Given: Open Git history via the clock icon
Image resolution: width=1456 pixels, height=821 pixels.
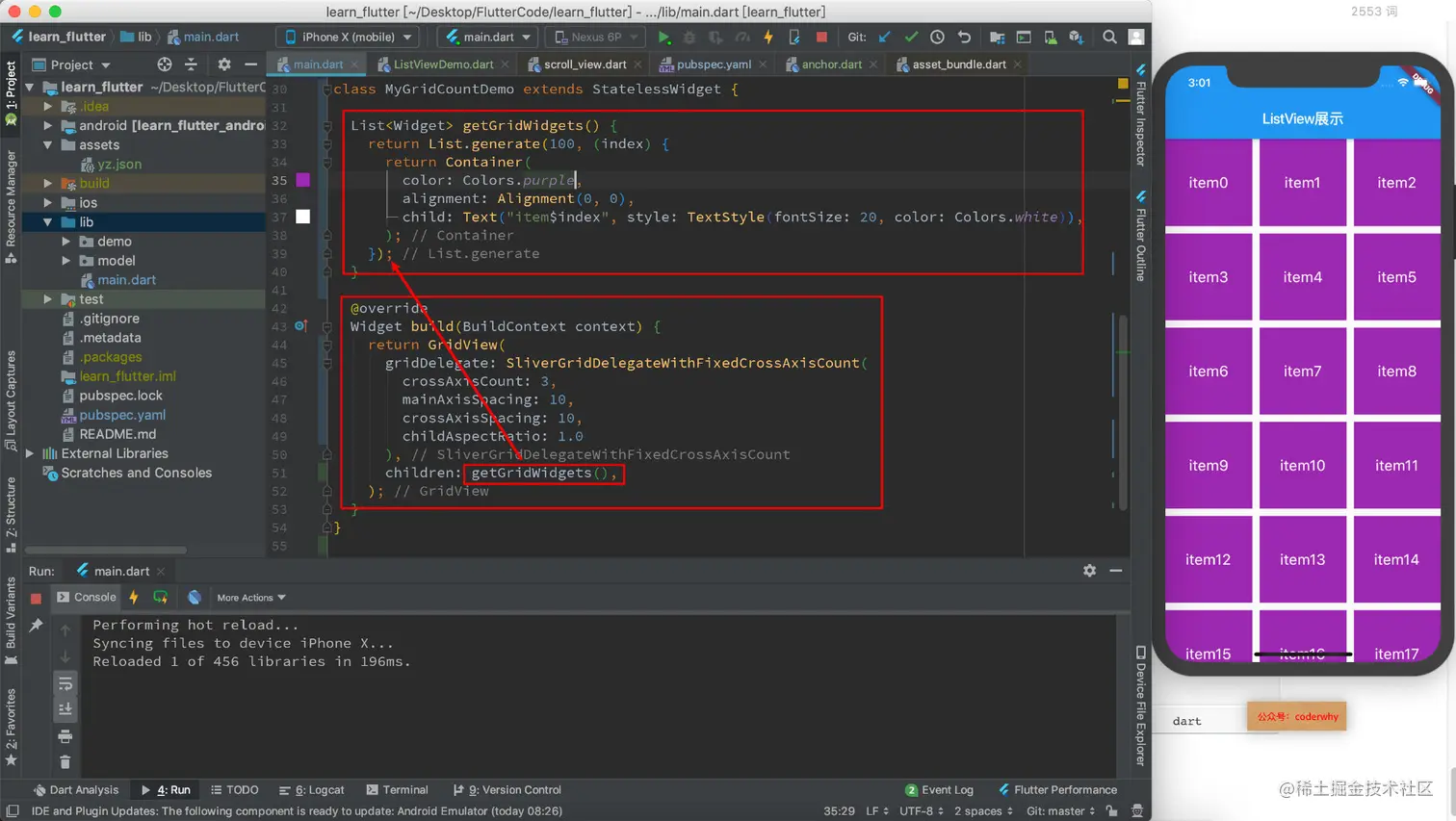Looking at the screenshot, I should (x=937, y=38).
